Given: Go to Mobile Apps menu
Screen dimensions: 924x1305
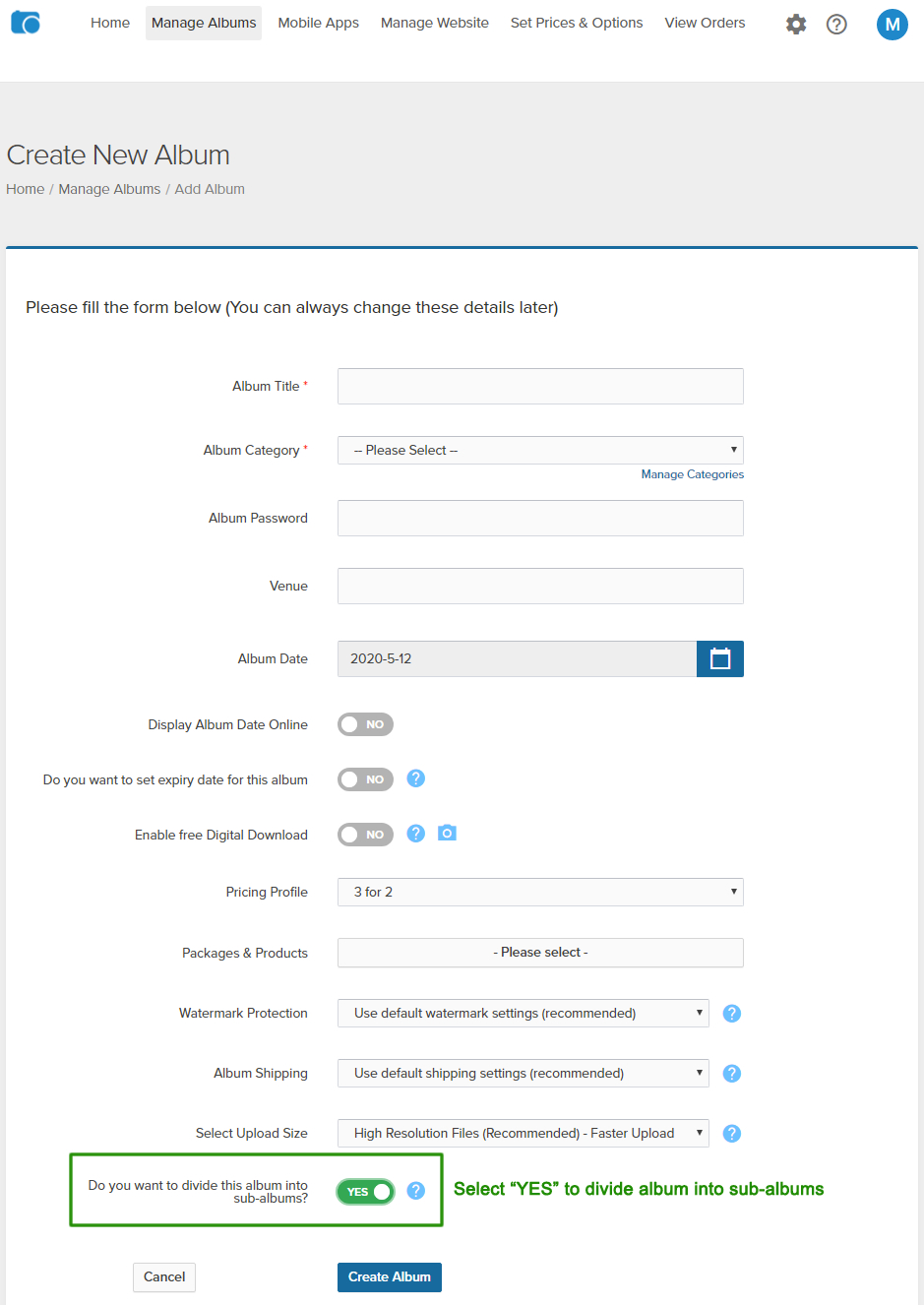Looking at the screenshot, I should tap(318, 23).
